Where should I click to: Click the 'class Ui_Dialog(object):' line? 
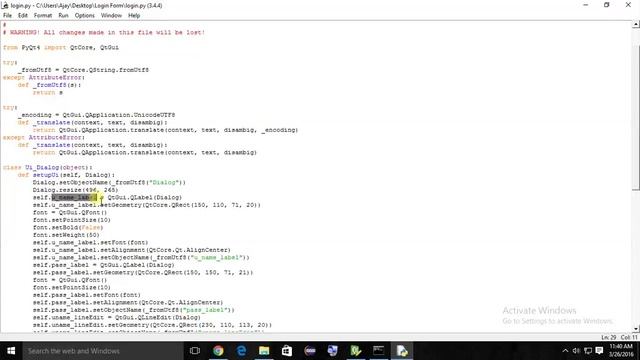48,167
